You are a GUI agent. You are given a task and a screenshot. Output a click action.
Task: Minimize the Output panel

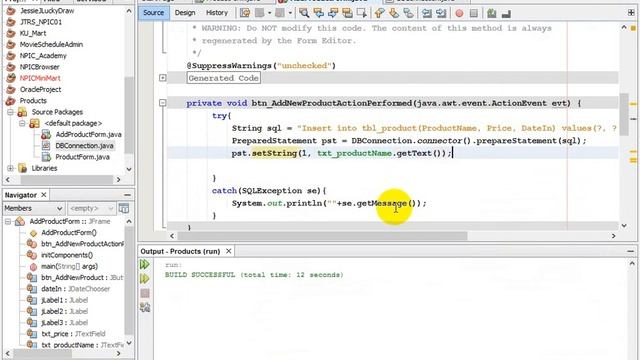tap(631, 251)
